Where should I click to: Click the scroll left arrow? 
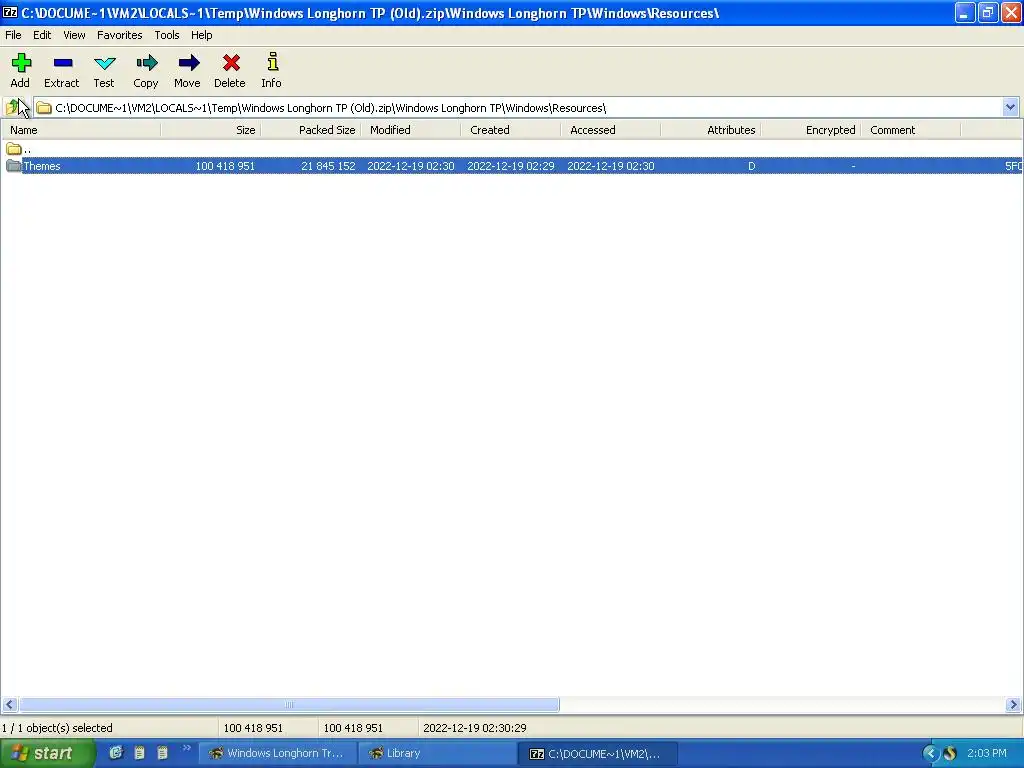pyautogui.click(x=9, y=705)
